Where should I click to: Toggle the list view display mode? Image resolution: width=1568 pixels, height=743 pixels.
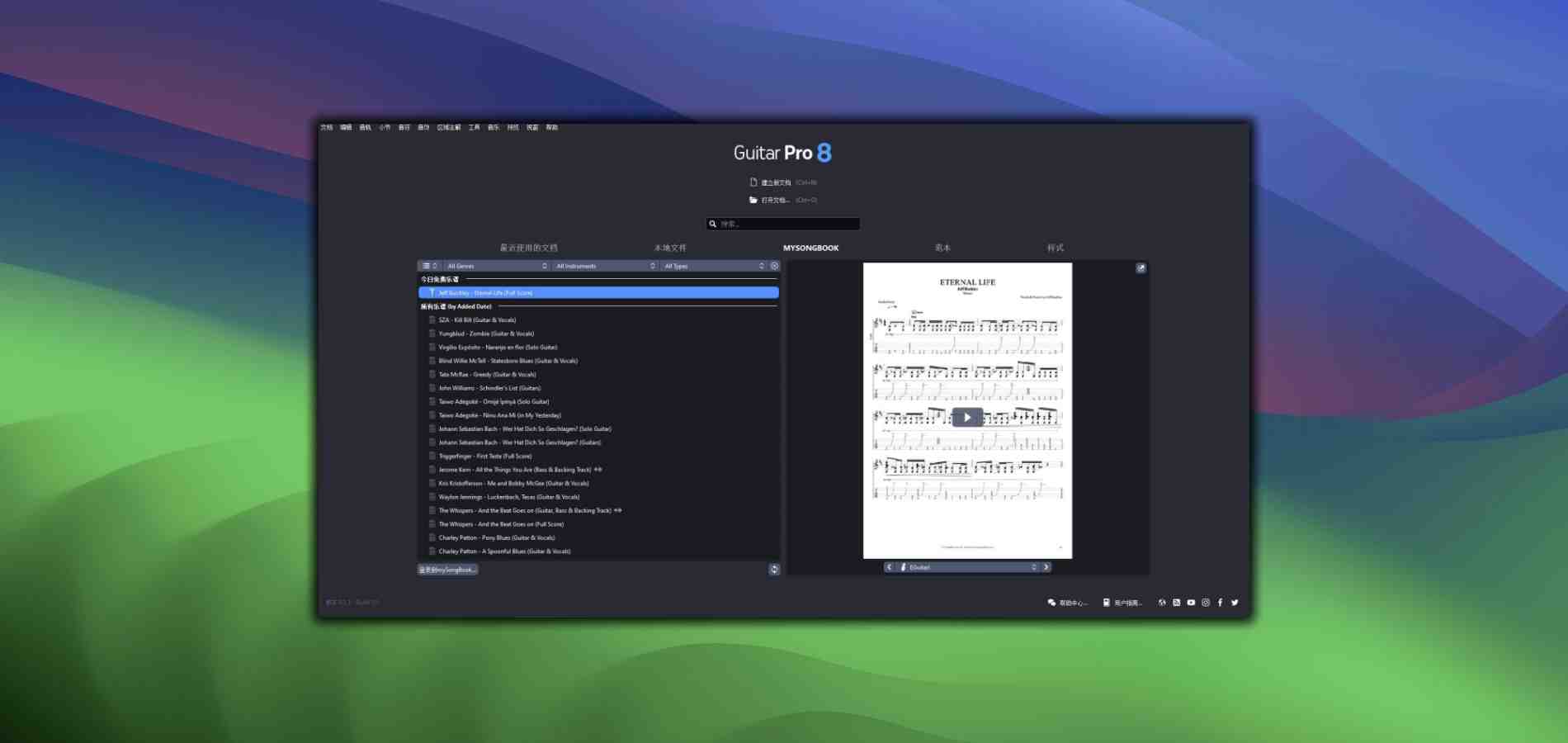click(x=427, y=266)
